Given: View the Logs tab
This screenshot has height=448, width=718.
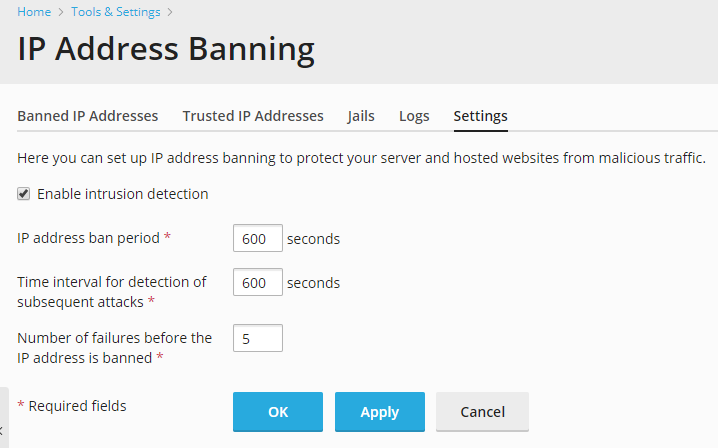Looking at the screenshot, I should pos(414,116).
